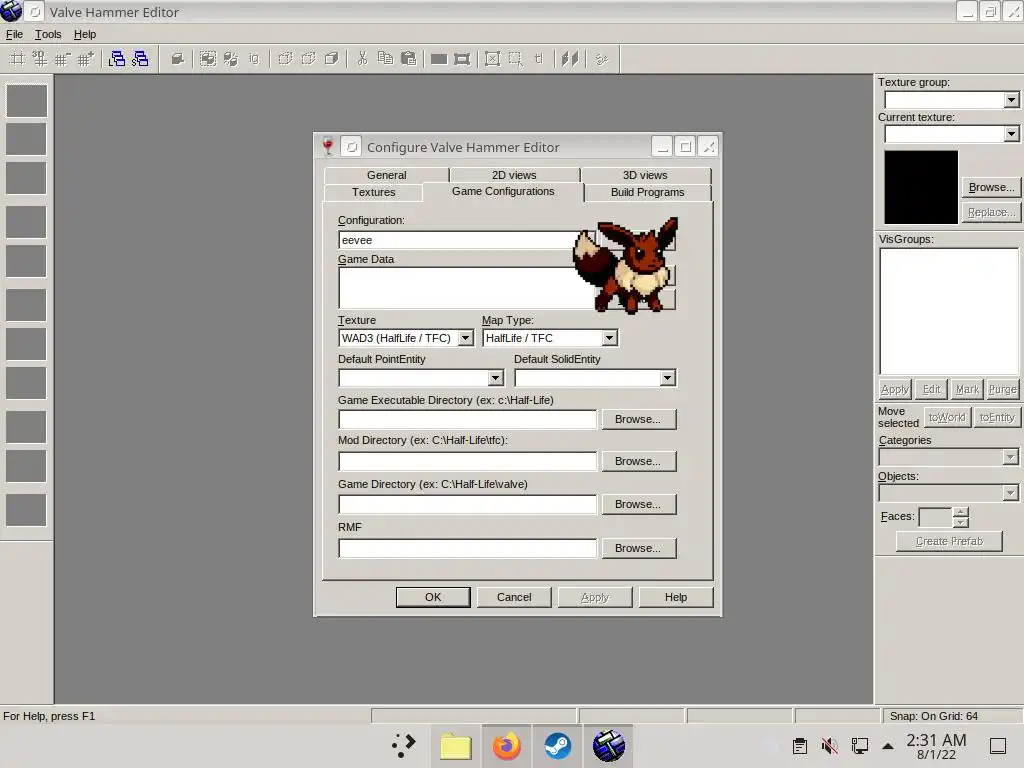This screenshot has width=1024, height=768.
Task: Switch to the General tab
Action: pyautogui.click(x=386, y=175)
